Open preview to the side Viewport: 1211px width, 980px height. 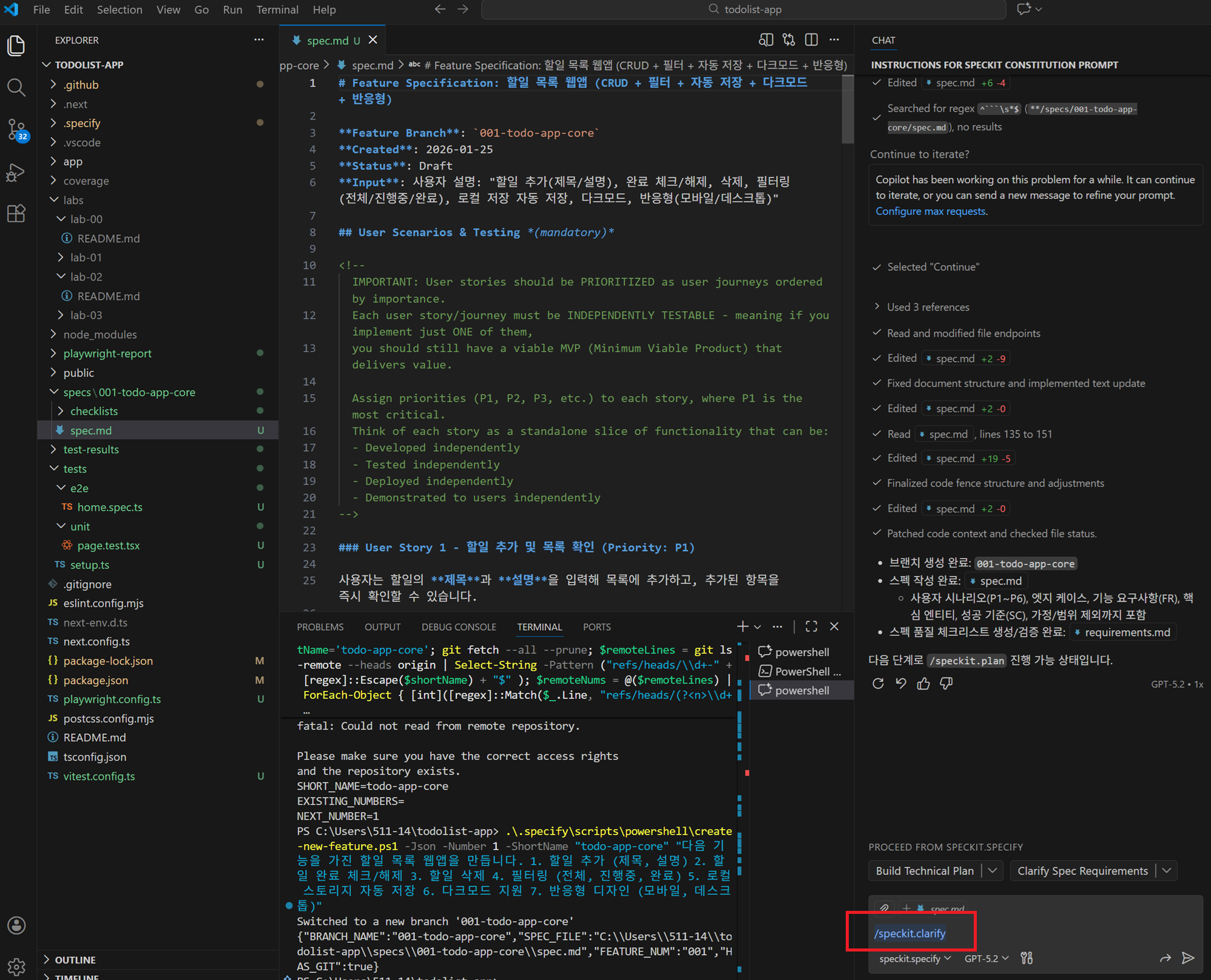pyautogui.click(x=766, y=40)
